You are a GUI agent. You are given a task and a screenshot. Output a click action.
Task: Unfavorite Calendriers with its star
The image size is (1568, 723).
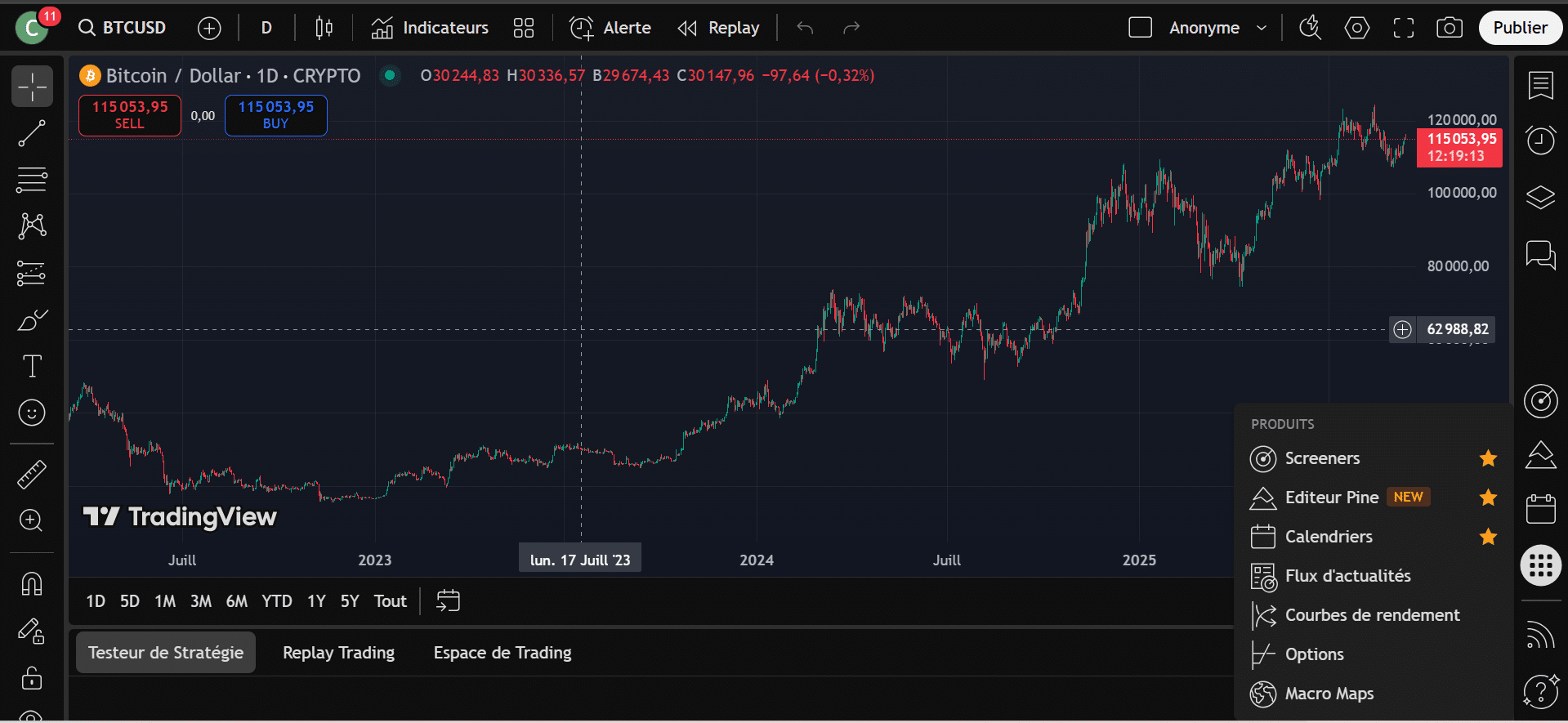point(1488,537)
